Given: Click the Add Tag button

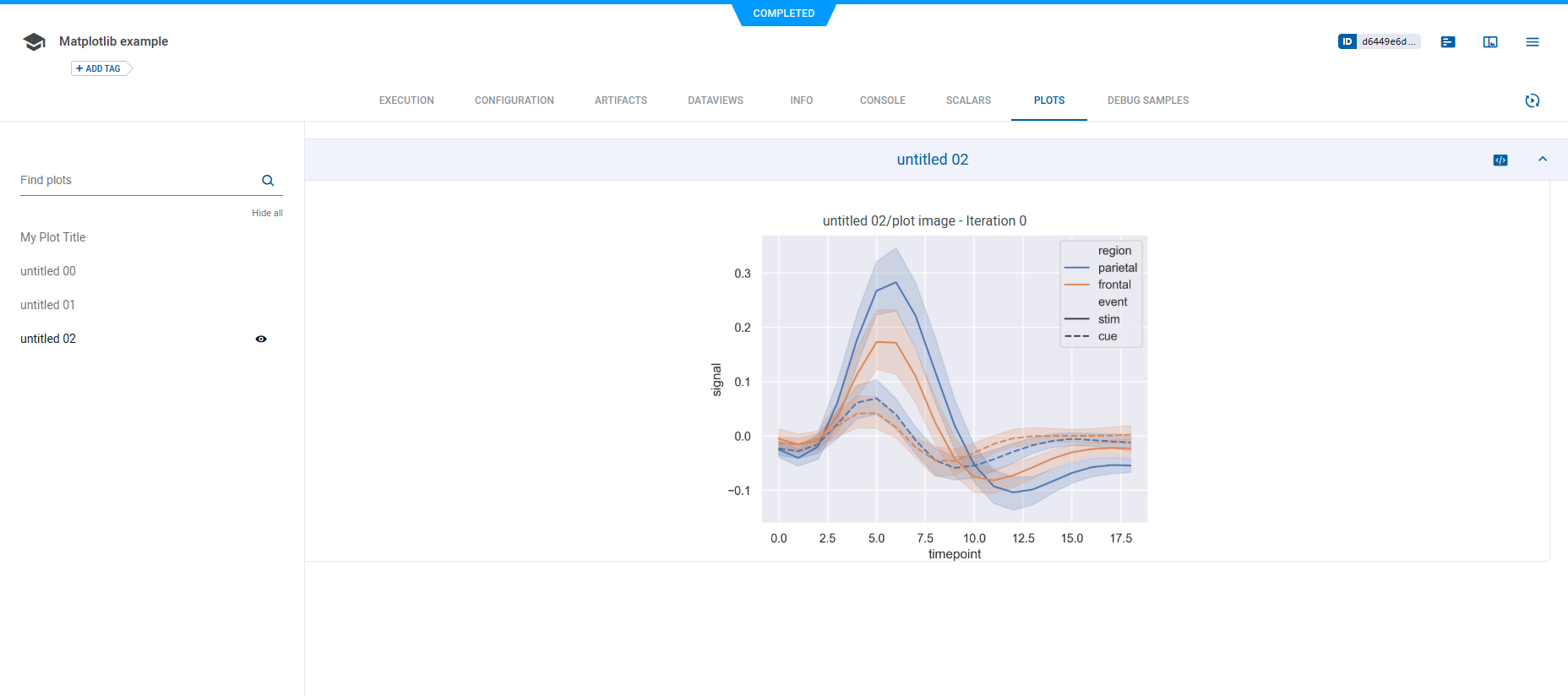Looking at the screenshot, I should pos(99,68).
